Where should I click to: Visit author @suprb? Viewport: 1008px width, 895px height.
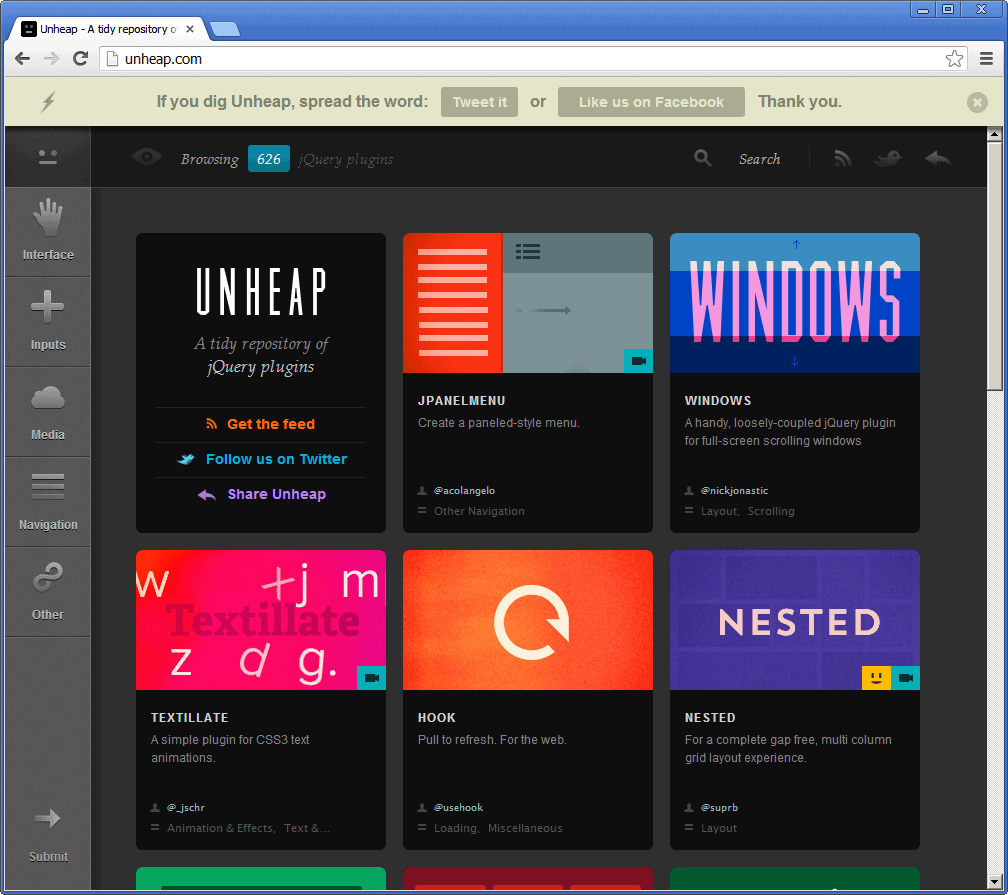(x=719, y=808)
